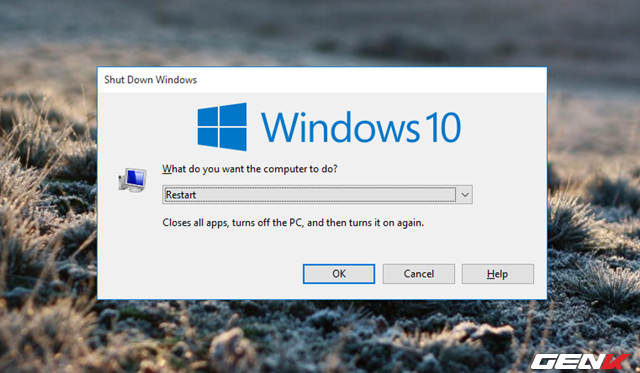The height and width of the screenshot is (373, 640).
Task: Confirm restart with the OK button
Action: (339, 274)
